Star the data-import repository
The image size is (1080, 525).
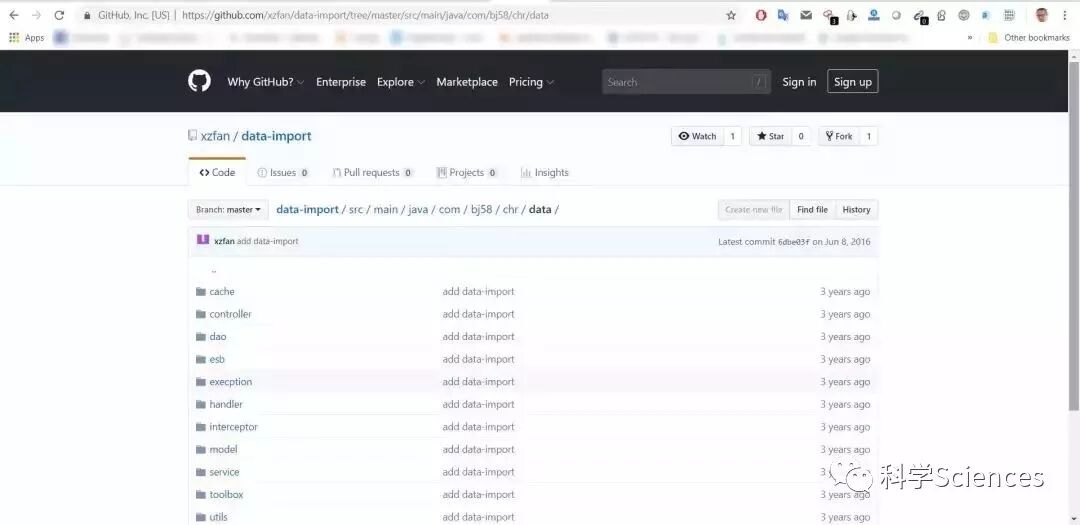point(771,136)
